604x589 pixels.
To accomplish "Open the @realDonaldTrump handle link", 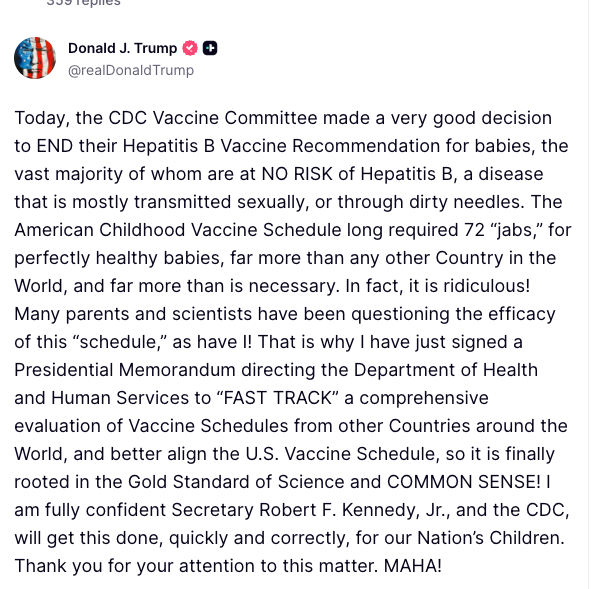I will pyautogui.click(x=130, y=70).
